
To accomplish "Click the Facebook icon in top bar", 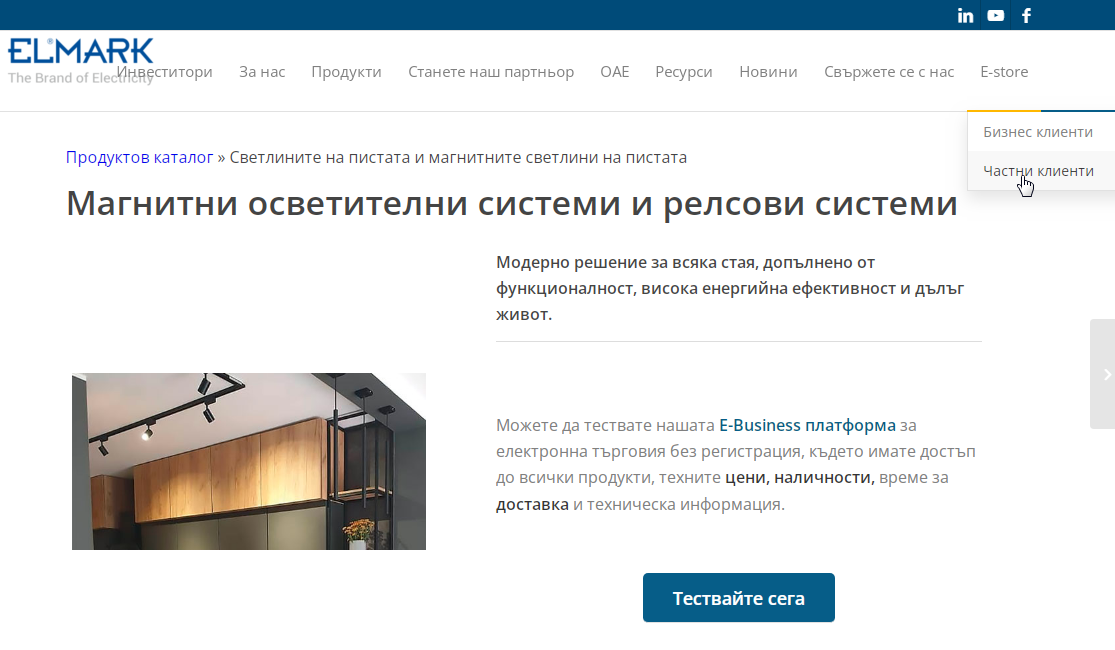I will [x=1026, y=15].
